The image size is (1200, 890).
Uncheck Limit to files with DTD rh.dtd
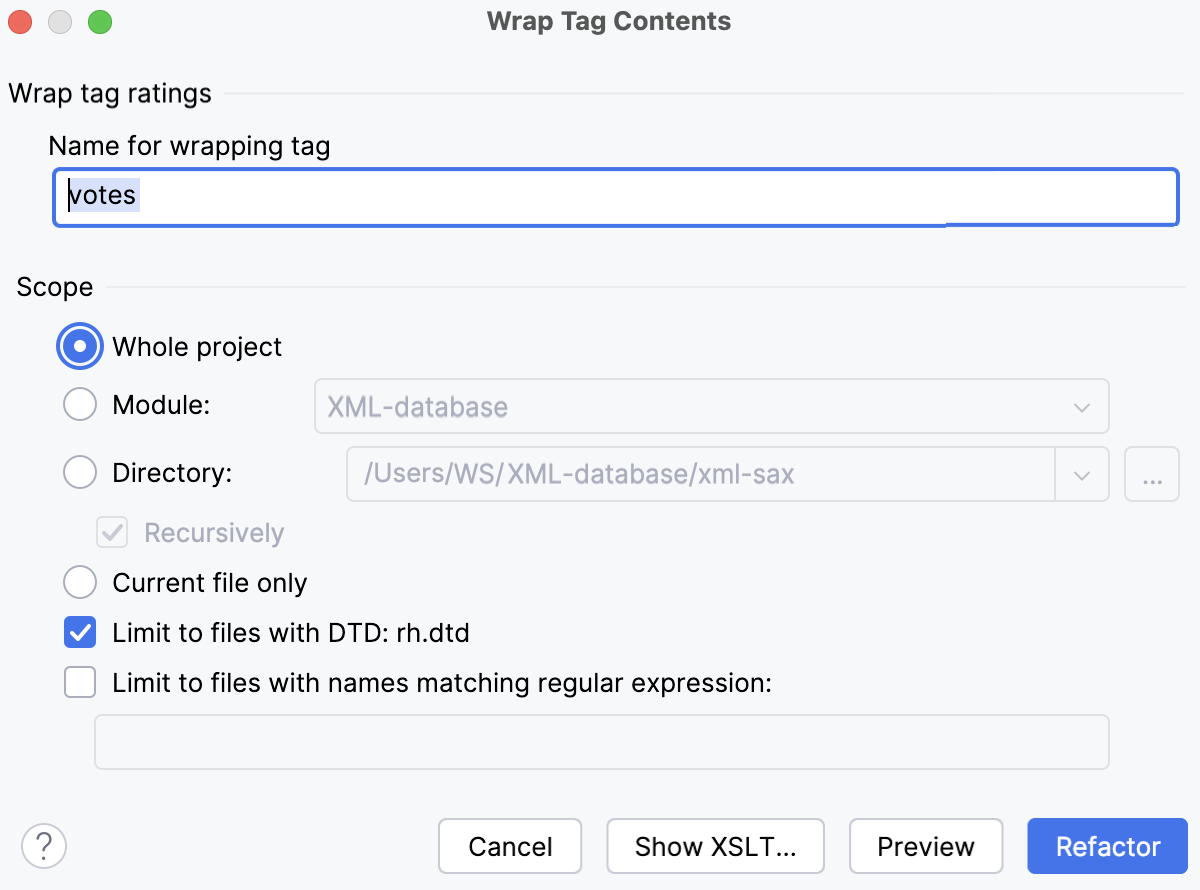79,632
